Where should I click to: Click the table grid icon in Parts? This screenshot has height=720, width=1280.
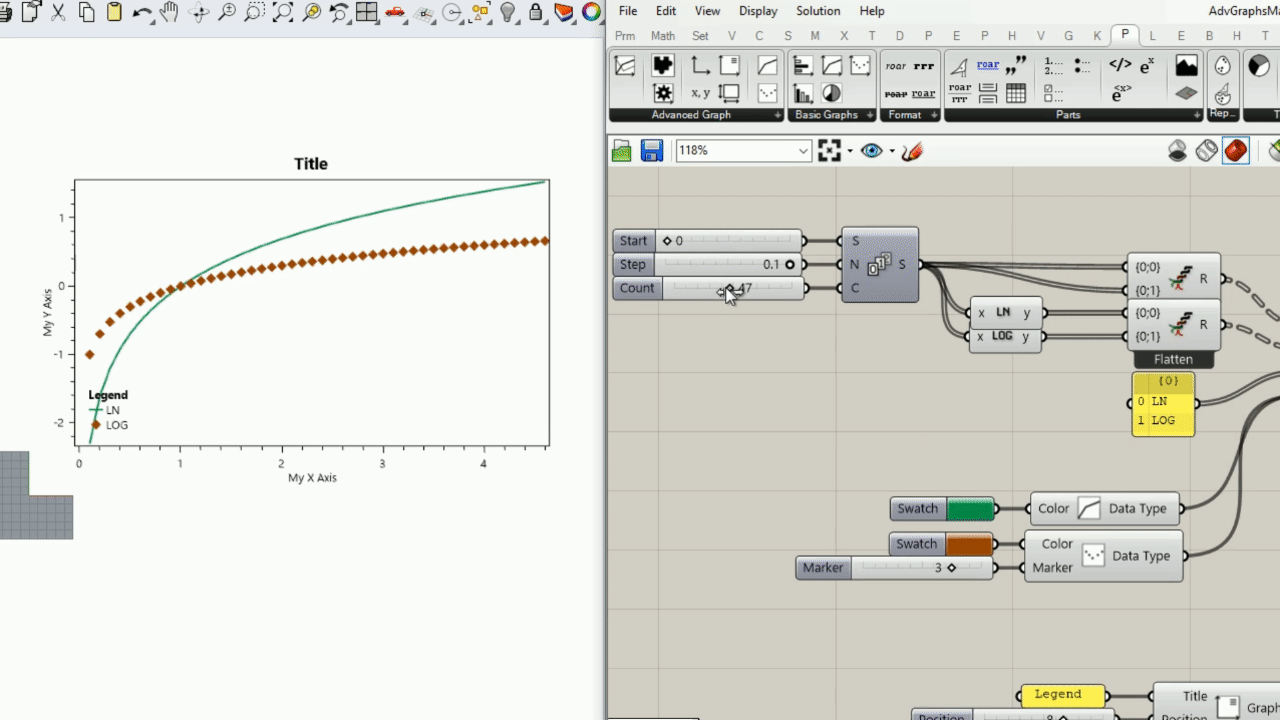(1016, 94)
